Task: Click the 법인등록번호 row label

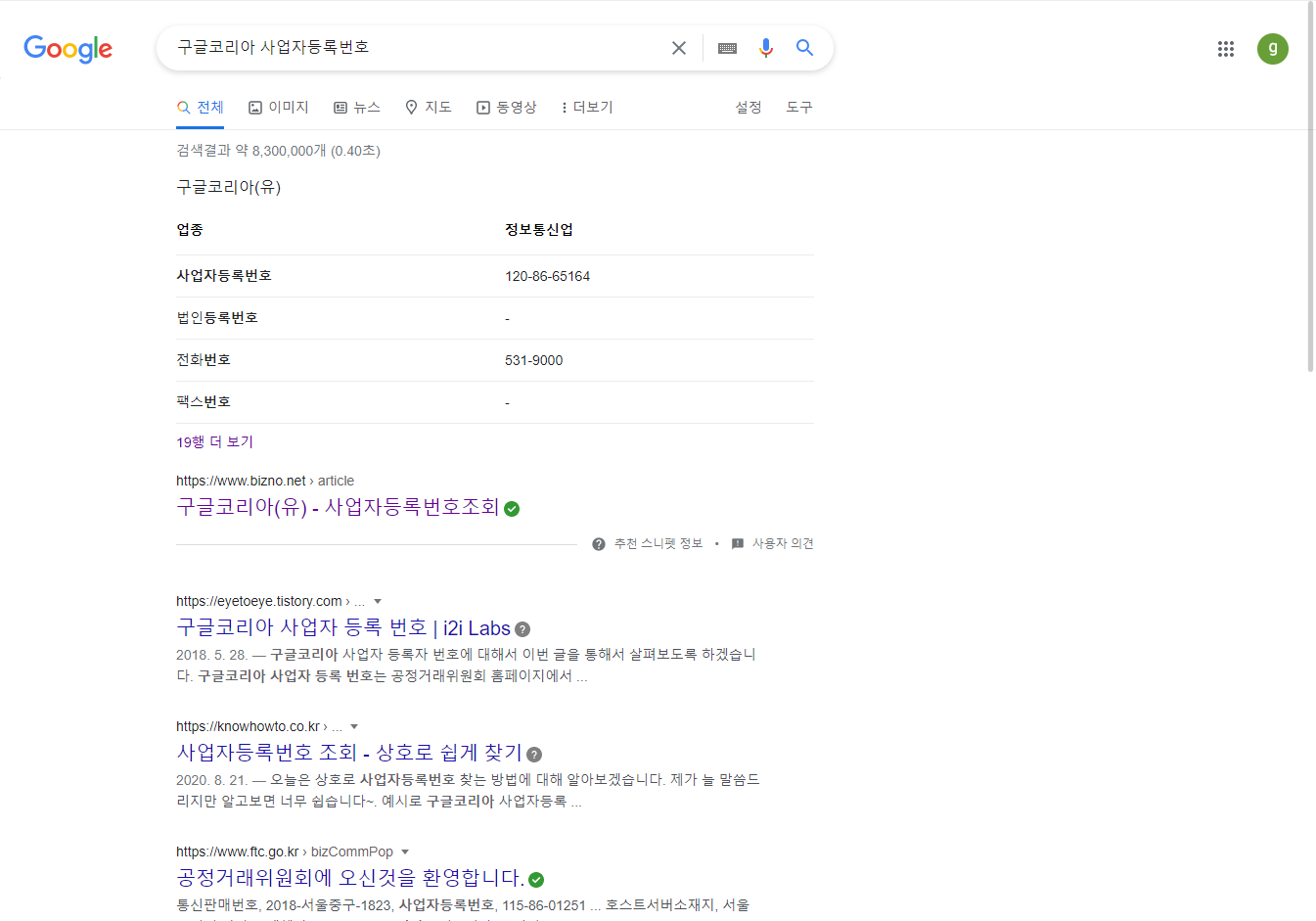Action: pyautogui.click(x=217, y=318)
